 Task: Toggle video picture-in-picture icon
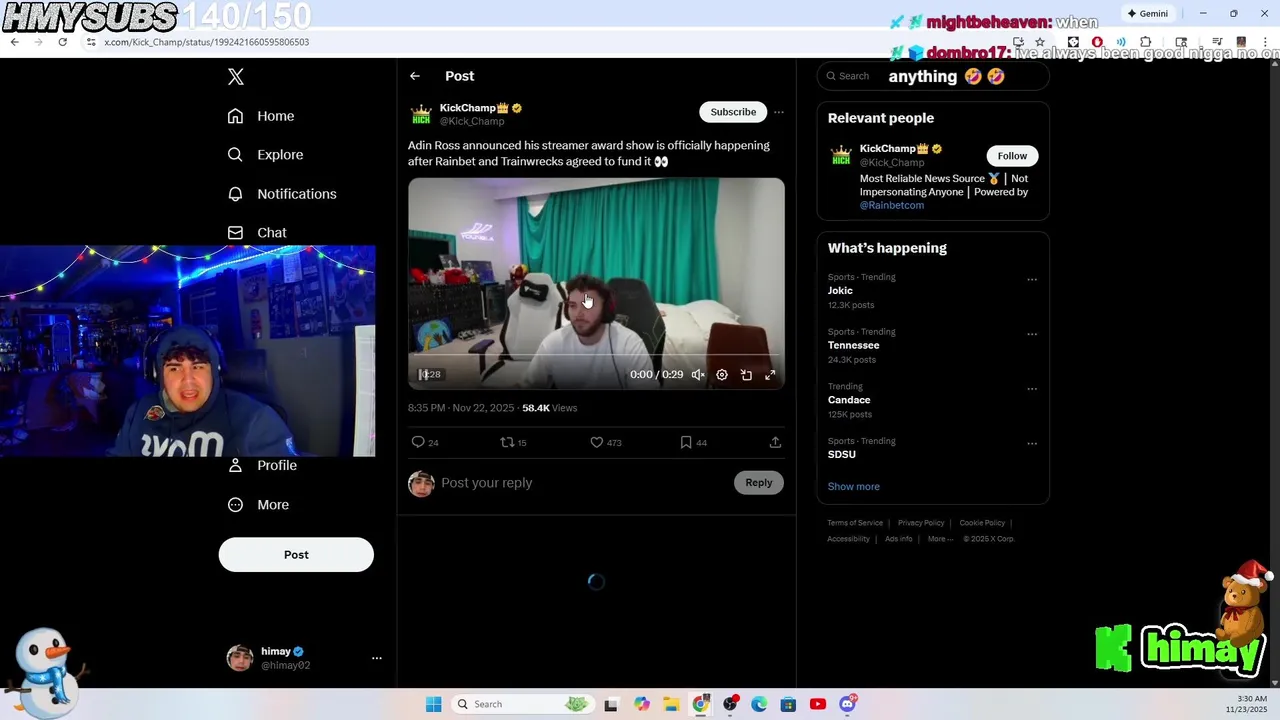coord(746,375)
